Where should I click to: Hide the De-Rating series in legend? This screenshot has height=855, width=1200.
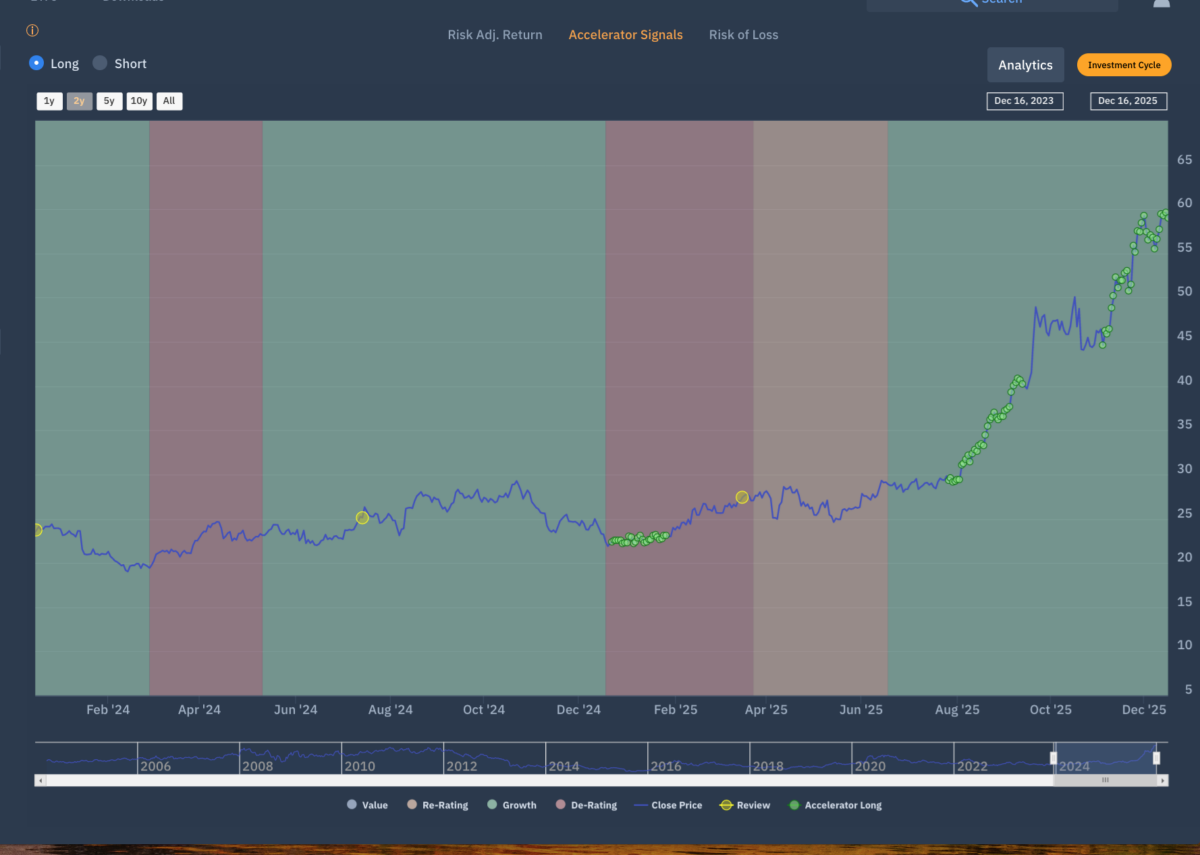560,805
